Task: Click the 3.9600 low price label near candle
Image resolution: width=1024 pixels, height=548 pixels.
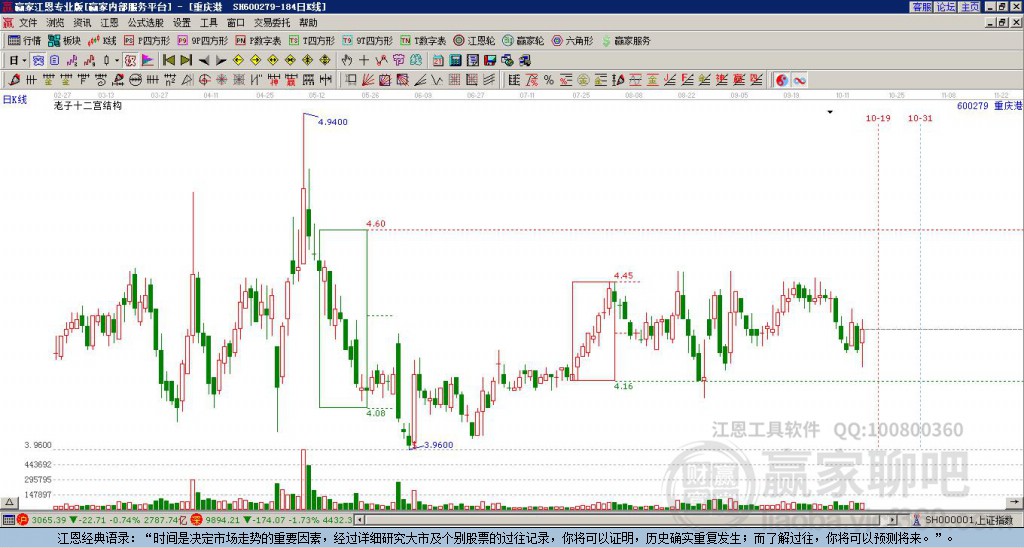Action: pyautogui.click(x=438, y=445)
